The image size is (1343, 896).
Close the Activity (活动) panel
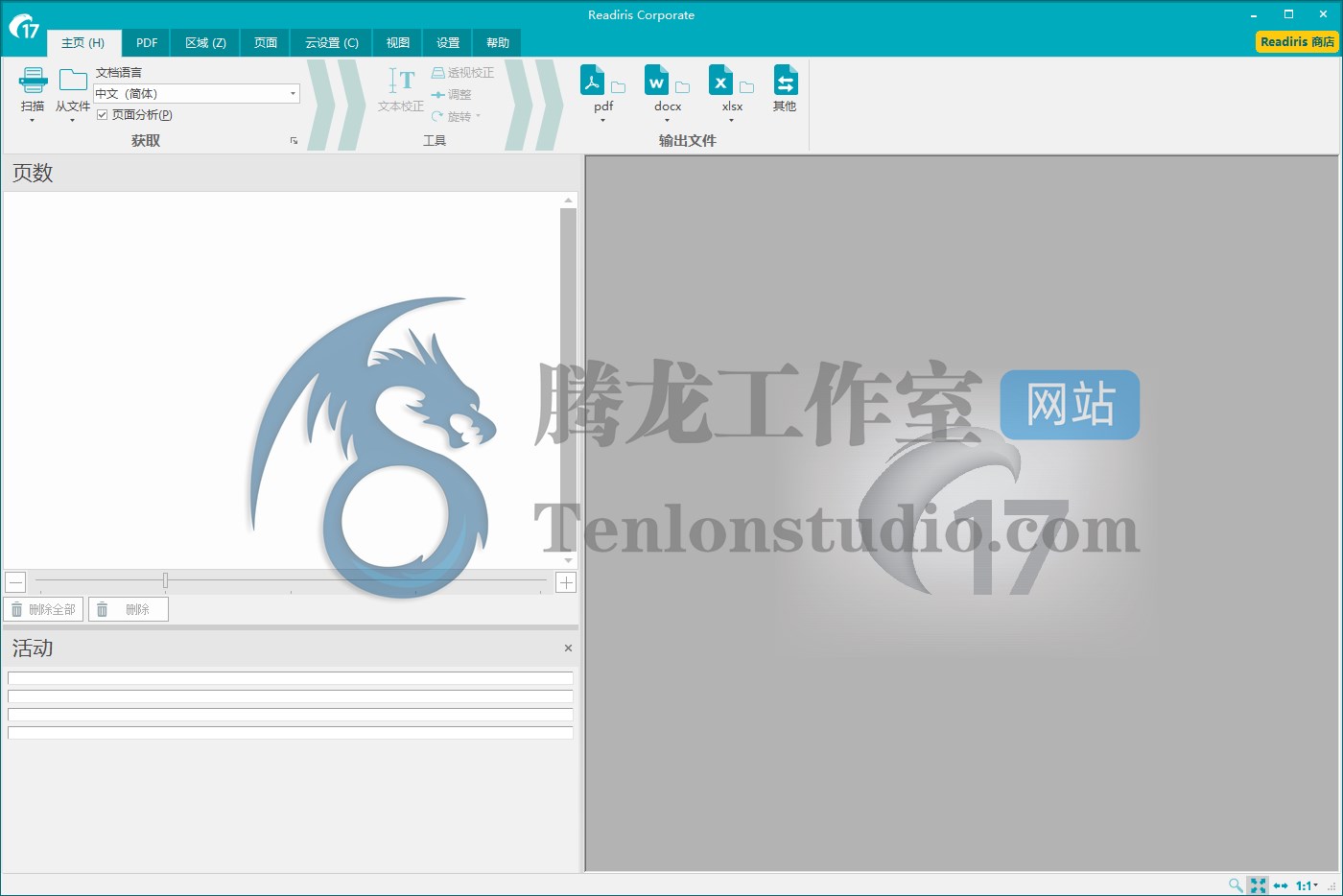568,648
